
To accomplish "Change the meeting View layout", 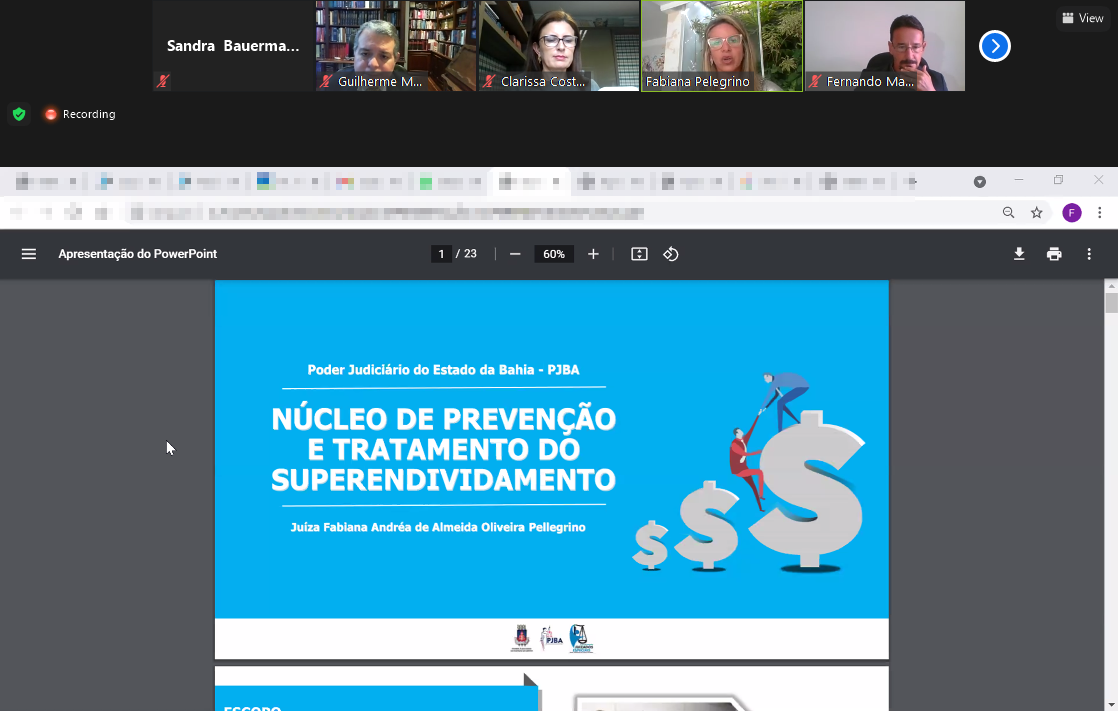I will pos(1083,18).
